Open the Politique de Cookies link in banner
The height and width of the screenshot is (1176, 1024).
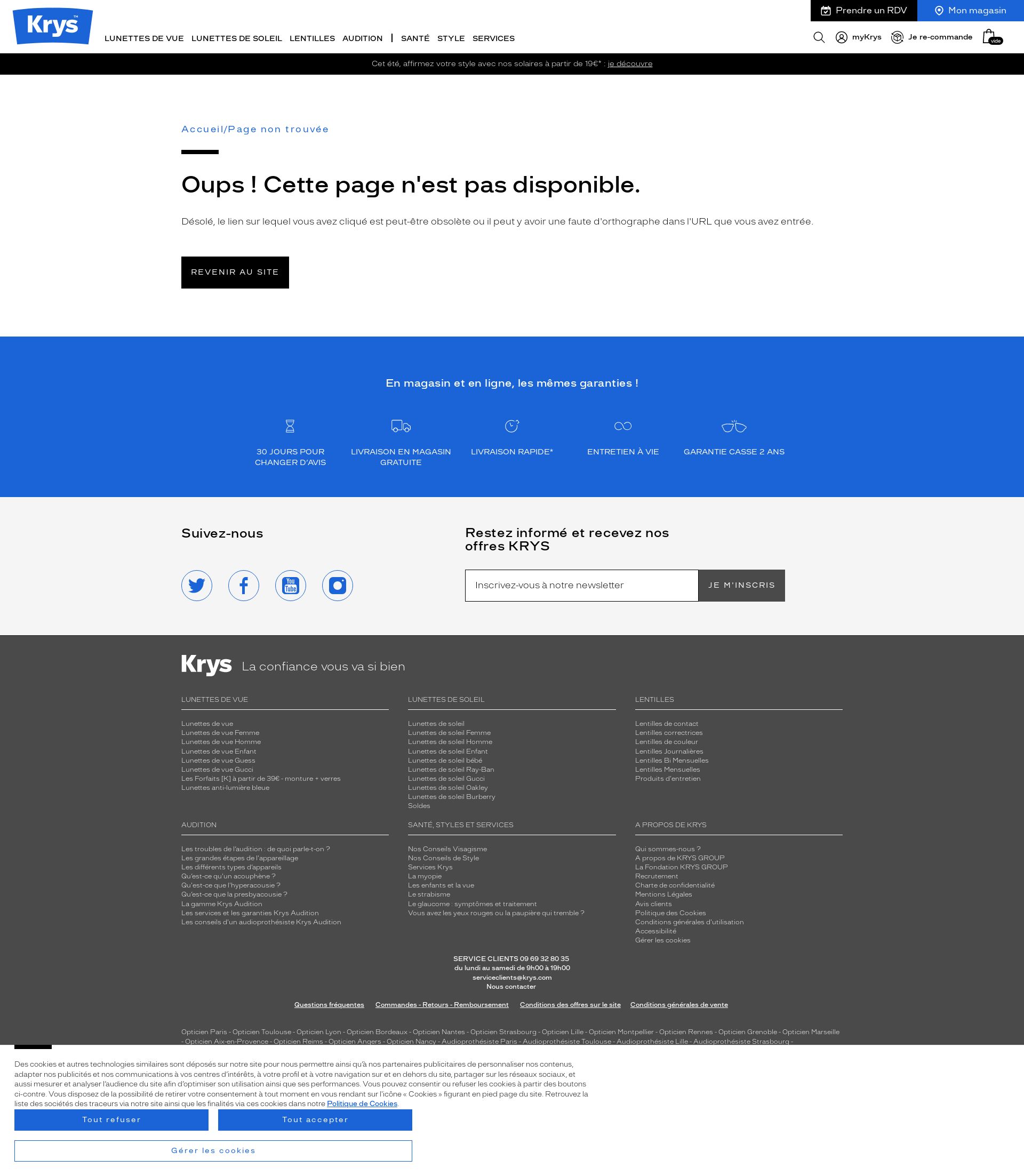(362, 1103)
